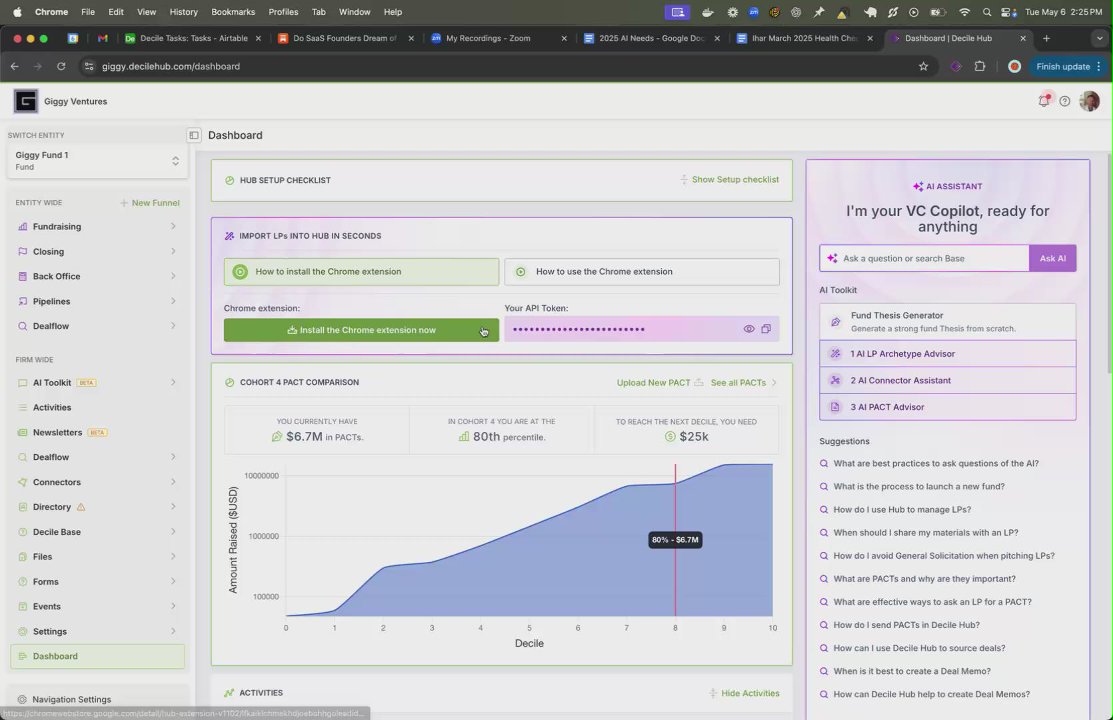This screenshot has height=720, width=1113.
Task: Switch to My Recordings Zoom tab
Action: point(497,38)
